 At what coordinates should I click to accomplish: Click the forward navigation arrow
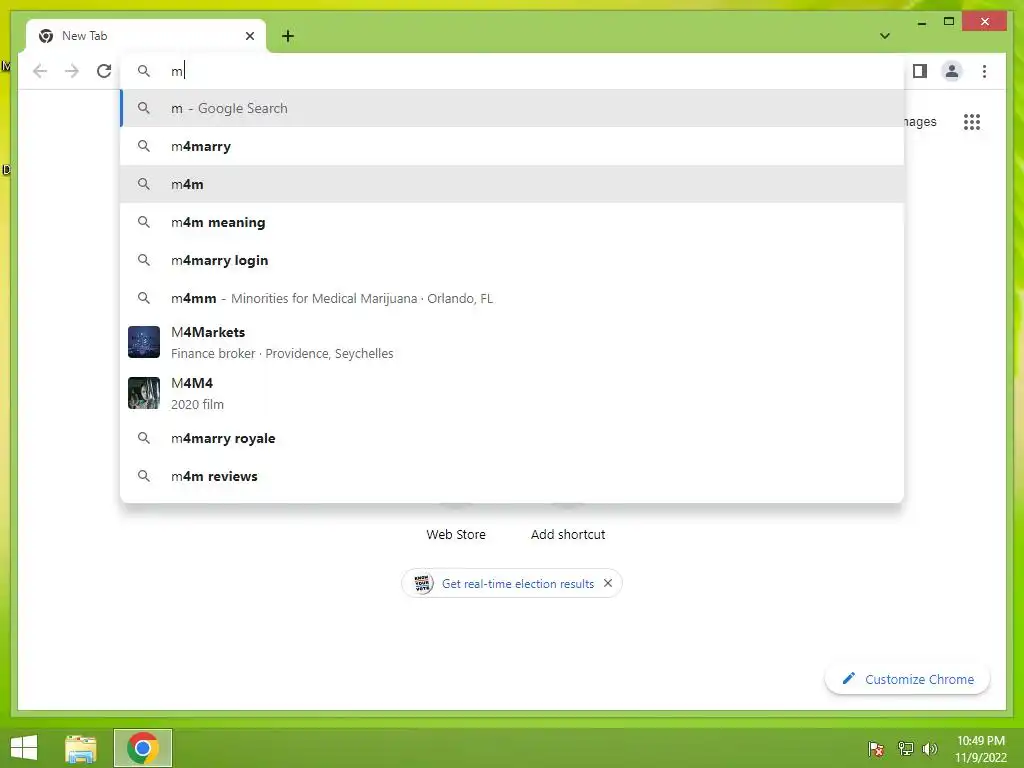72,71
